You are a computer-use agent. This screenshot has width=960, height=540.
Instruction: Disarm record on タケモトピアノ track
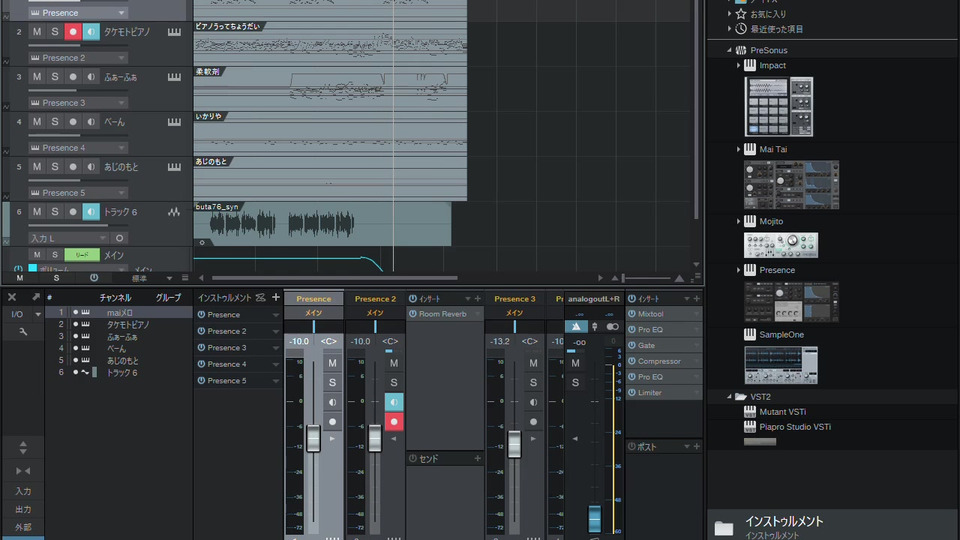73,32
